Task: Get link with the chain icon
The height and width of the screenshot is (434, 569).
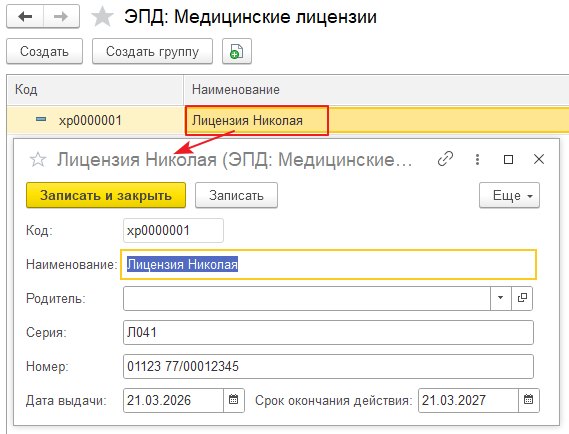Action: pos(445,159)
